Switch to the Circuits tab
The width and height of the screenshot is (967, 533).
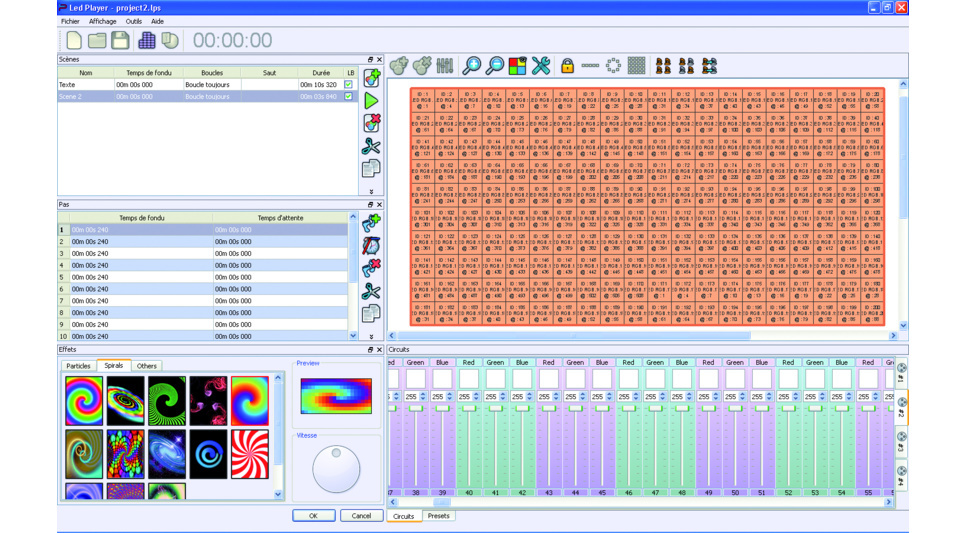[x=403, y=516]
